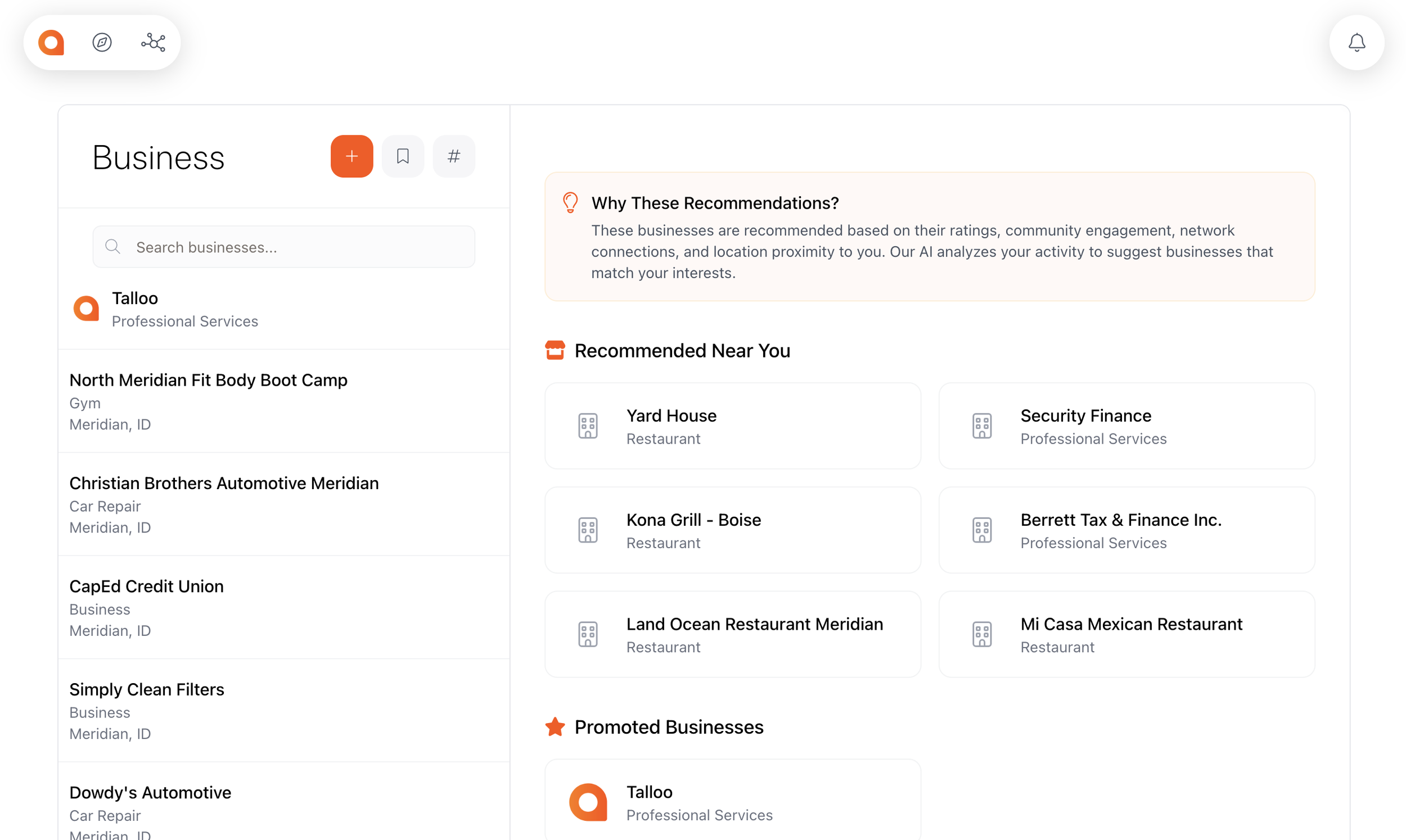Open Christian Brothers Automotive Meridian entry

click(x=224, y=504)
